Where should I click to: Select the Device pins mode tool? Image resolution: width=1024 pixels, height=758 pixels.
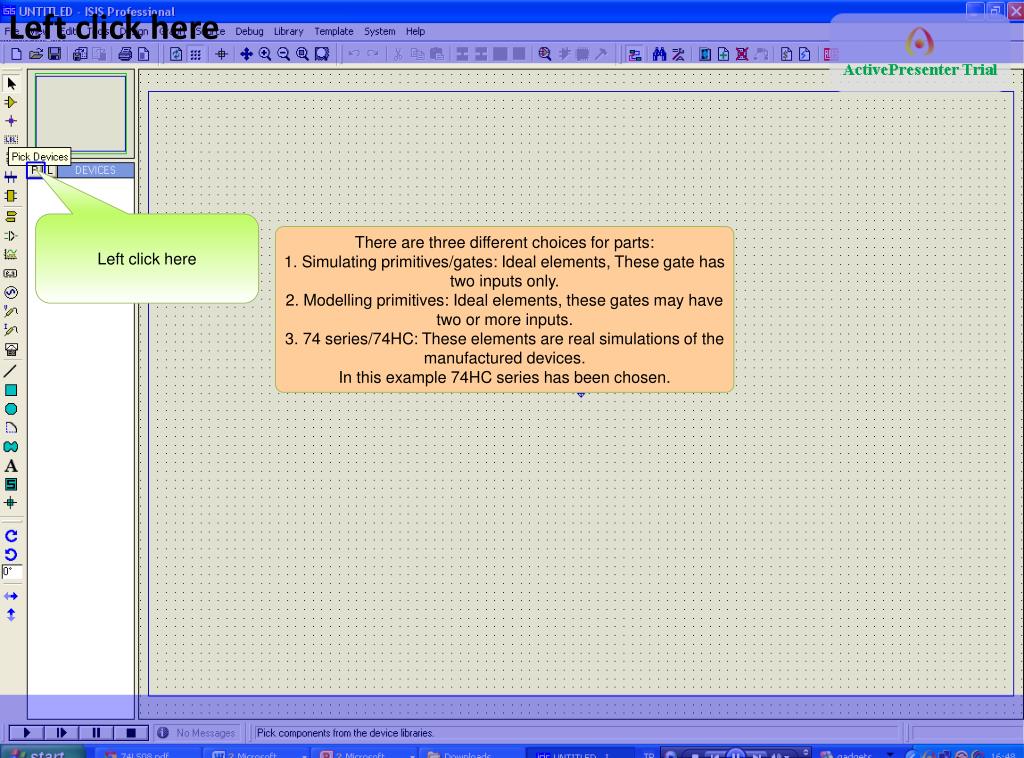click(x=11, y=236)
